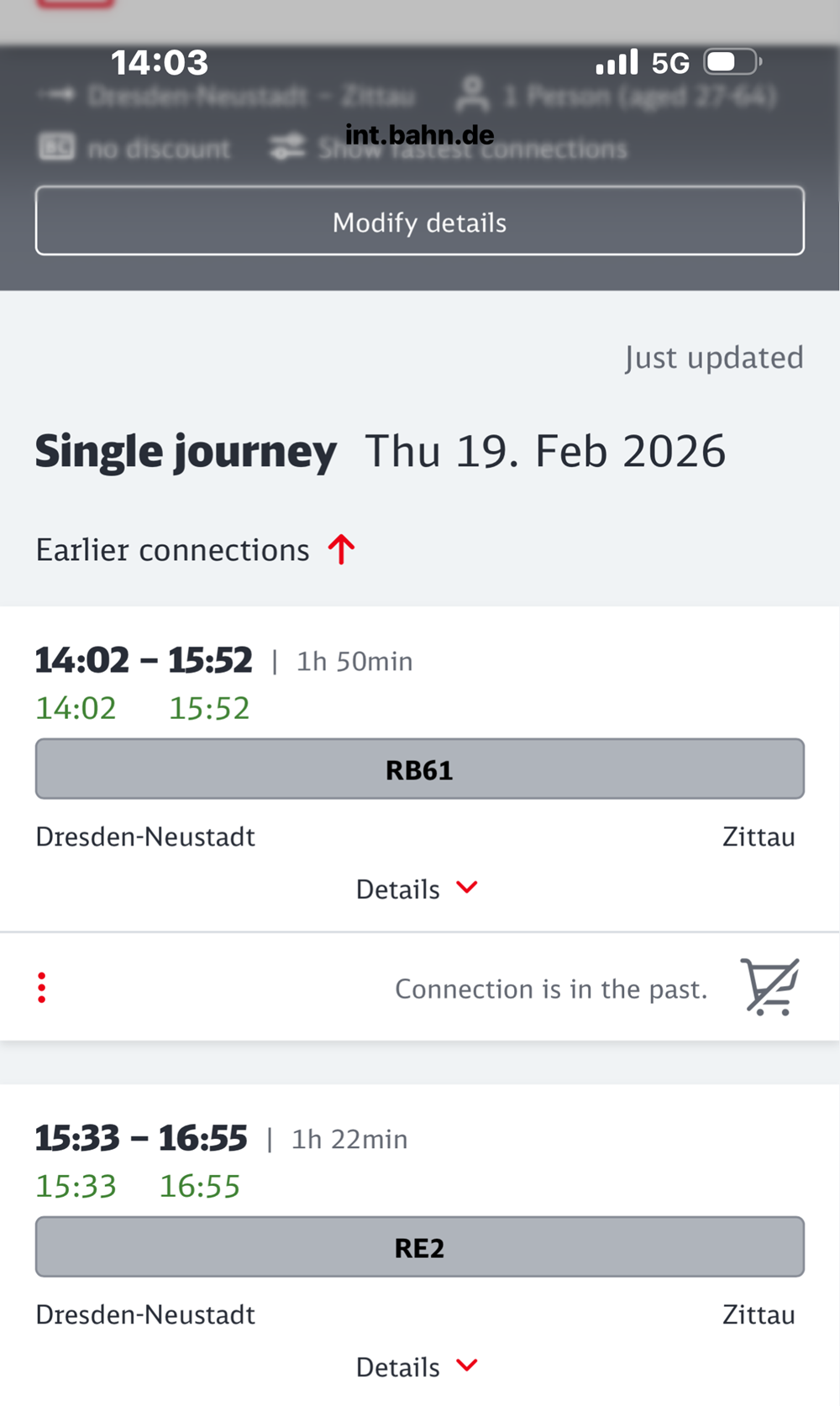Tap the 14:03 clock in status bar
Viewport: 840px width, 1406px height.
tap(160, 62)
